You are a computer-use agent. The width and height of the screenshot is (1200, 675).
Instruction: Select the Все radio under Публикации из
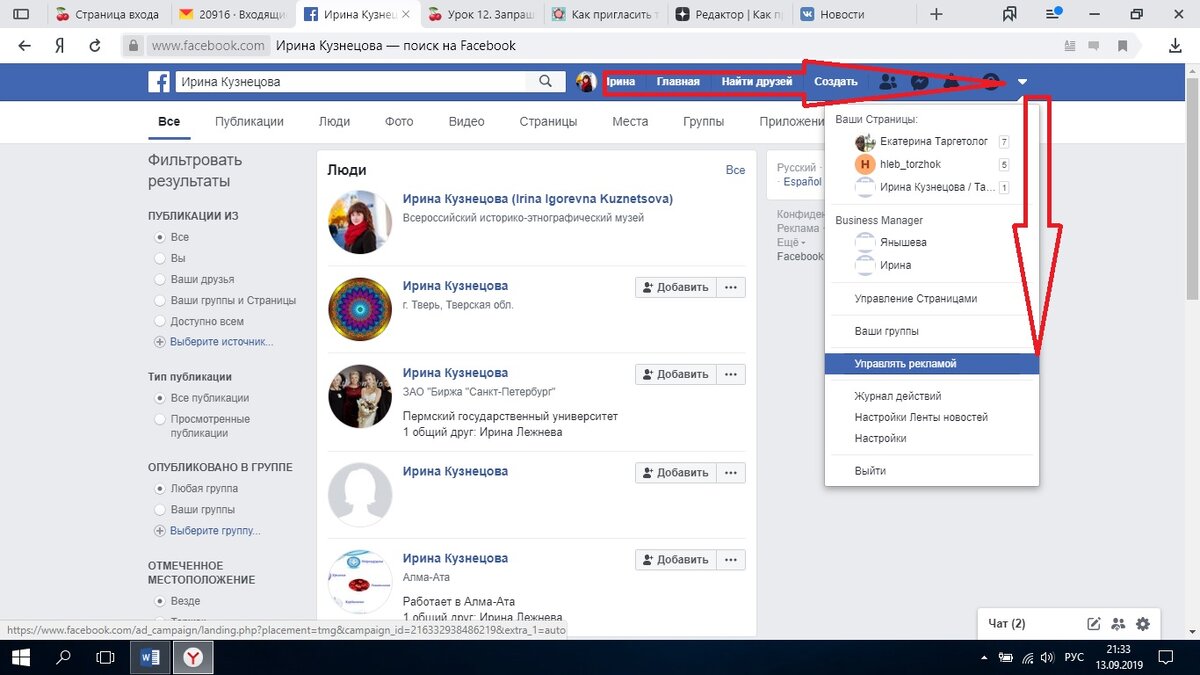(160, 237)
